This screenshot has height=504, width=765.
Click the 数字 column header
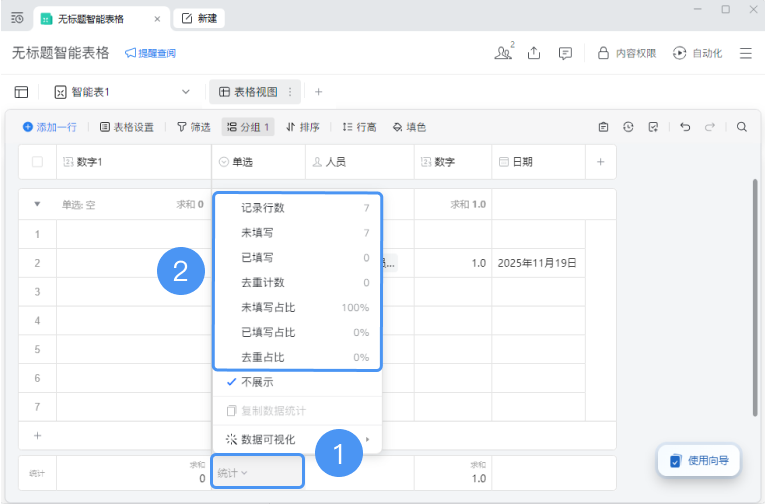453,162
